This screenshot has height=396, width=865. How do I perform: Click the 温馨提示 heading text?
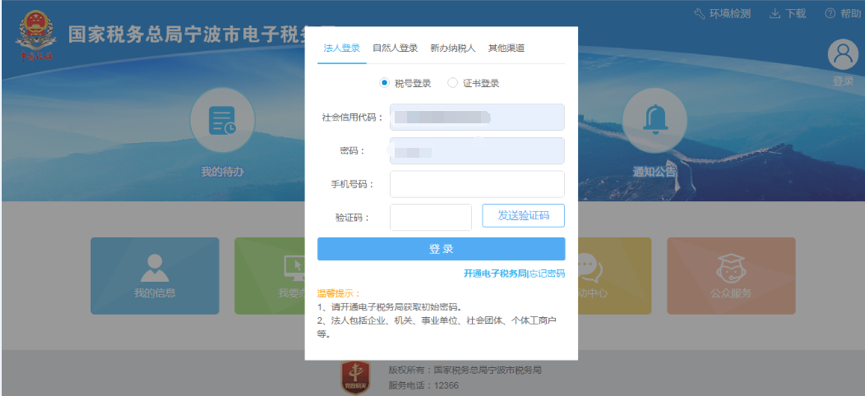tap(338, 293)
